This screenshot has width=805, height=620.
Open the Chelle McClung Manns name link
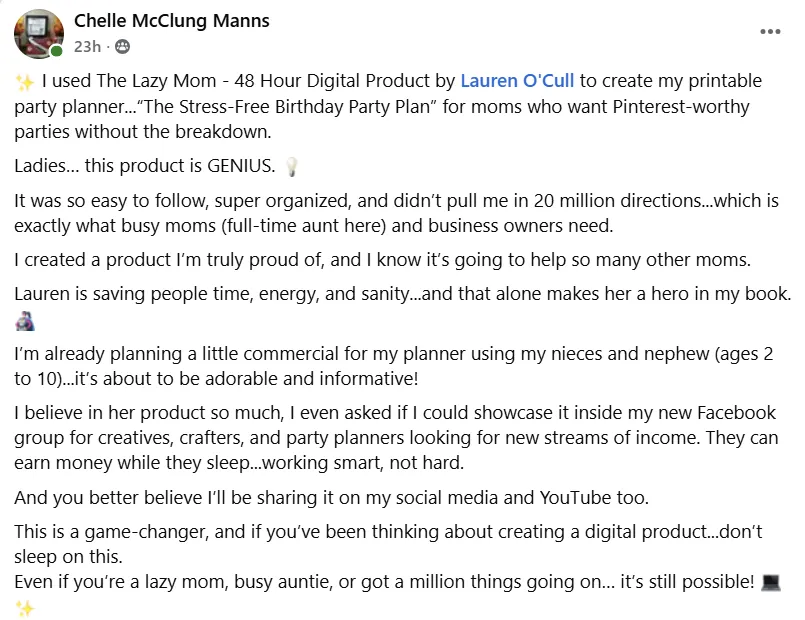click(171, 21)
